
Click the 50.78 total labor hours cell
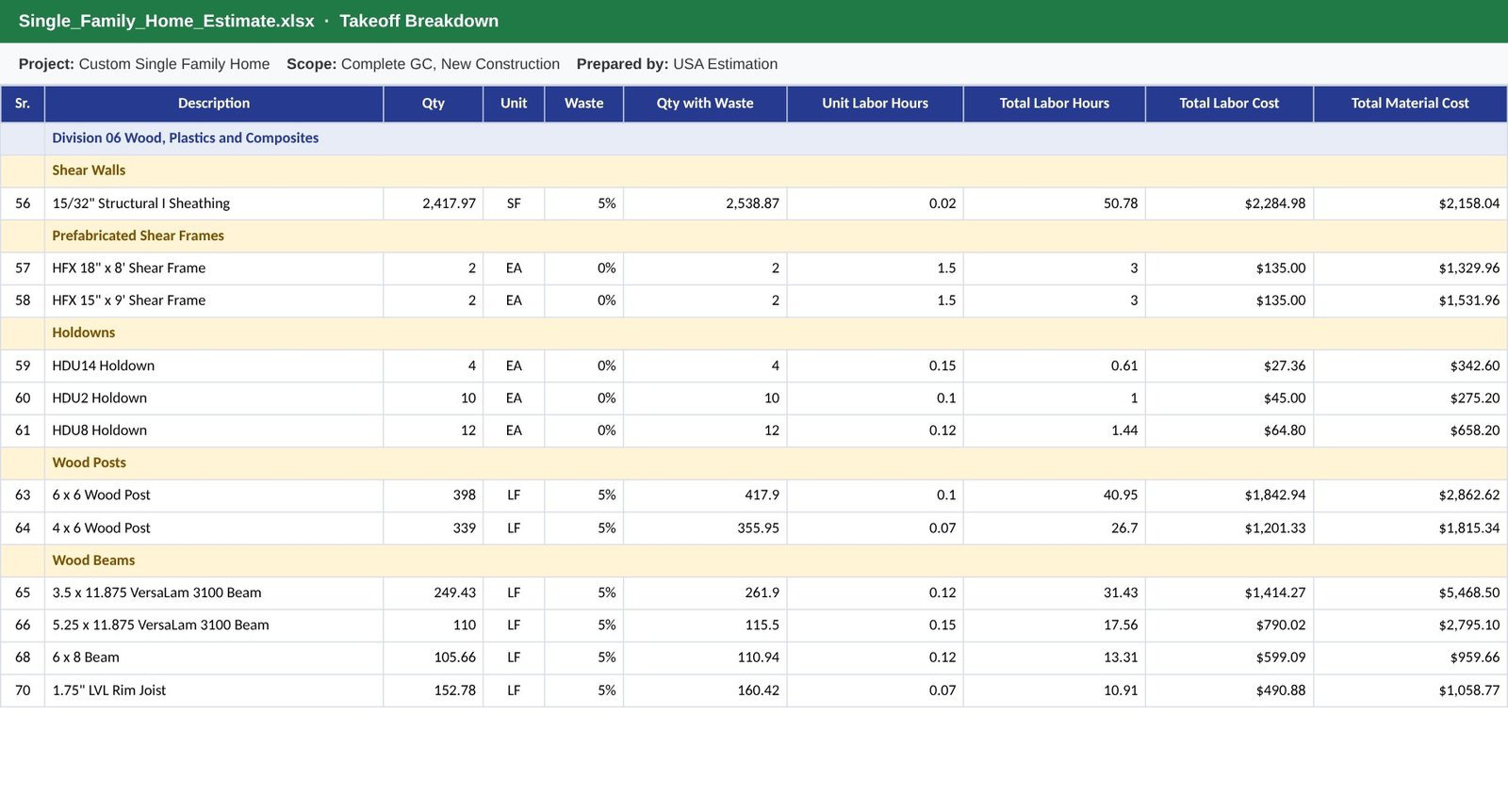[x=1055, y=203]
